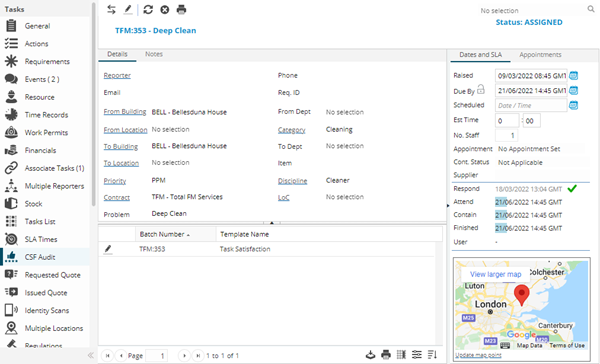Go to next page of grid
Image resolution: width=600 pixels, height=364 pixels.
point(184,356)
